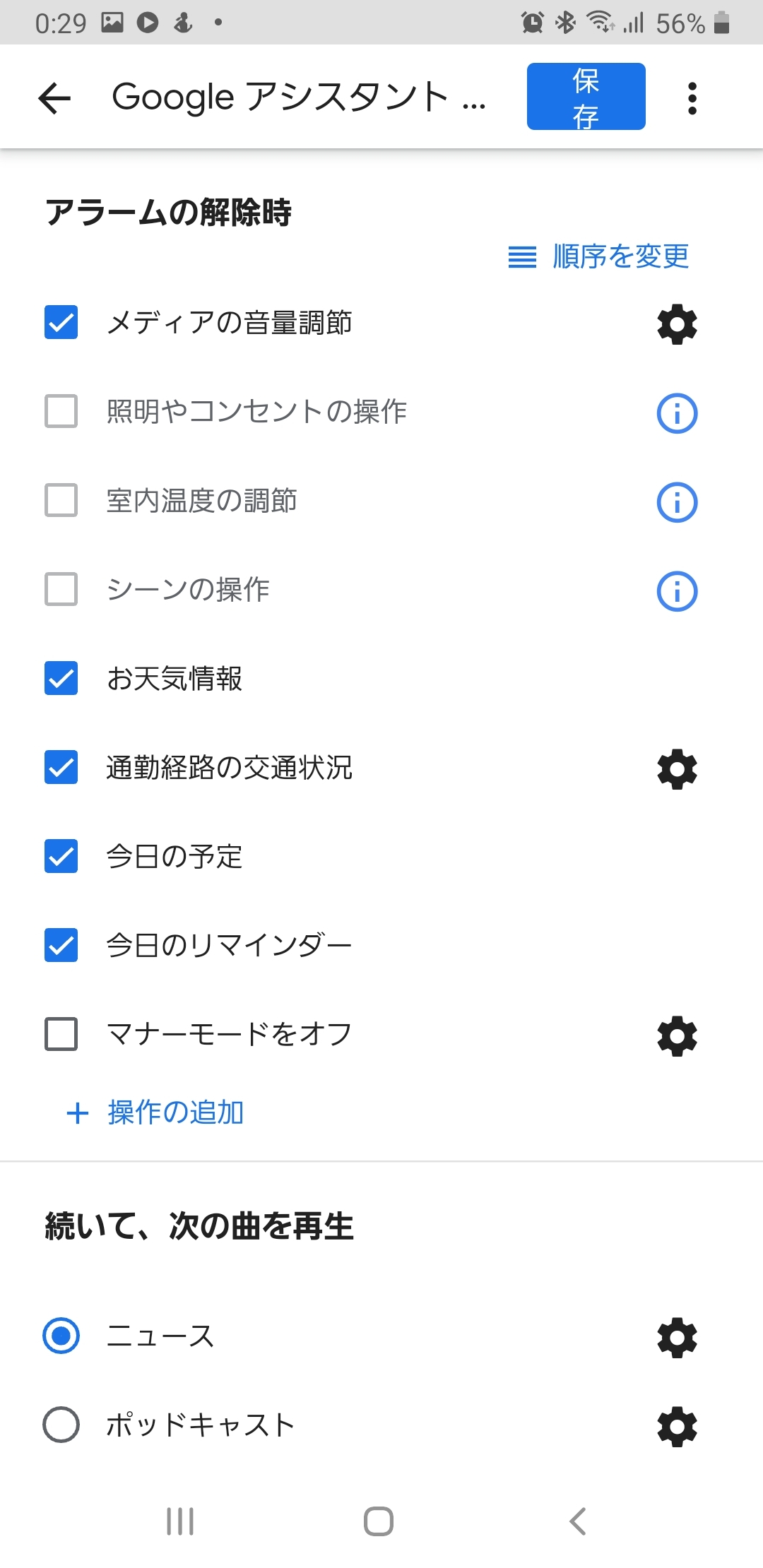Enable the マナーモードをオフ checkbox

[x=61, y=1035]
